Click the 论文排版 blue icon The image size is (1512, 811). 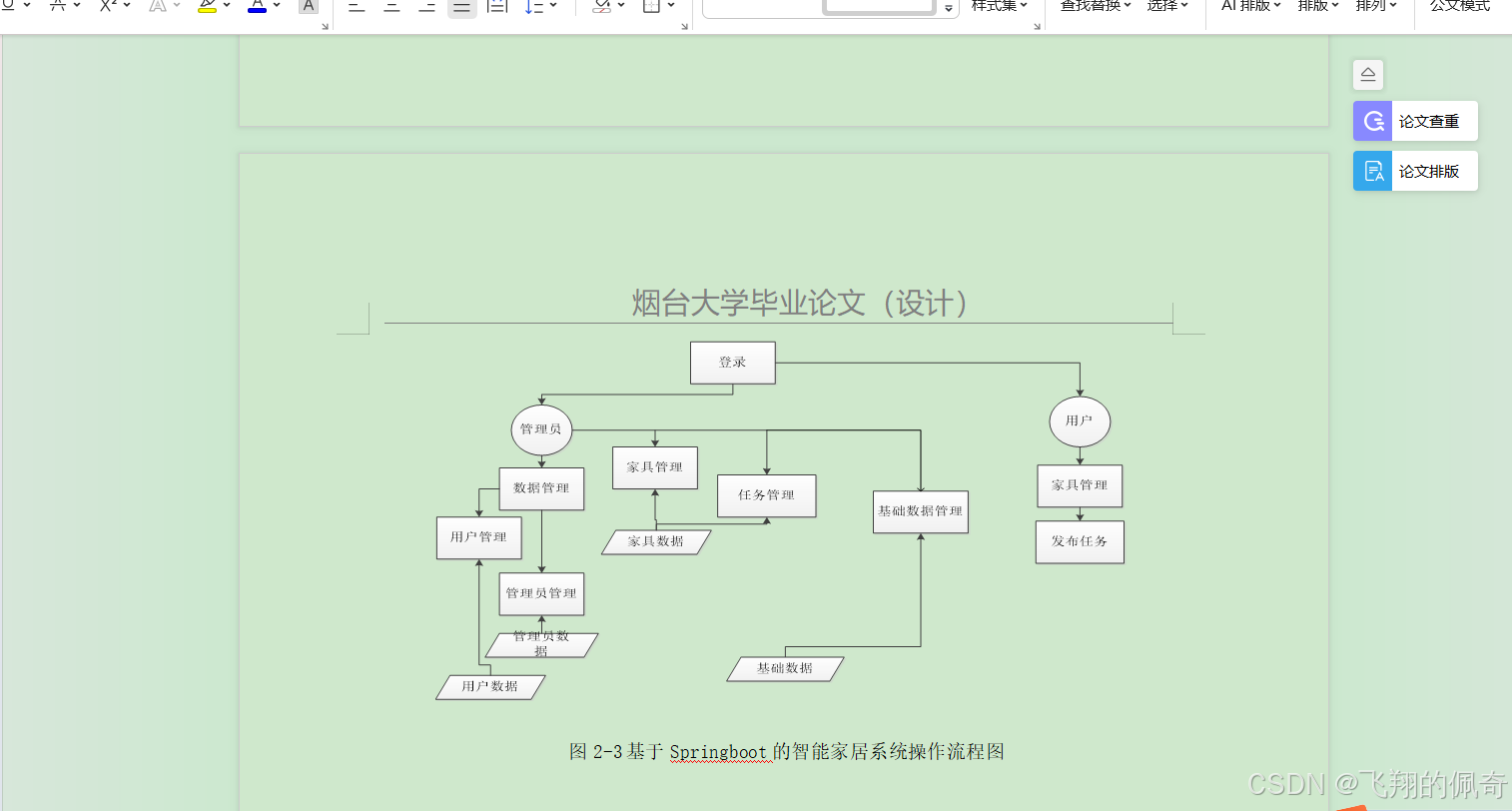1373,171
